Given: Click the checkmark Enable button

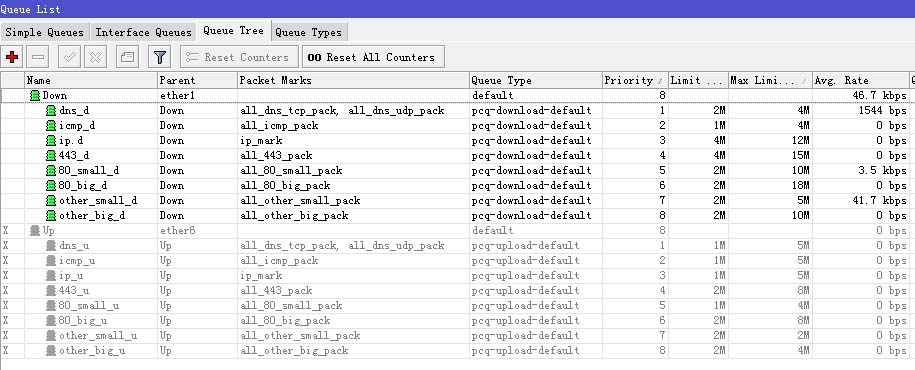Looking at the screenshot, I should point(69,57).
